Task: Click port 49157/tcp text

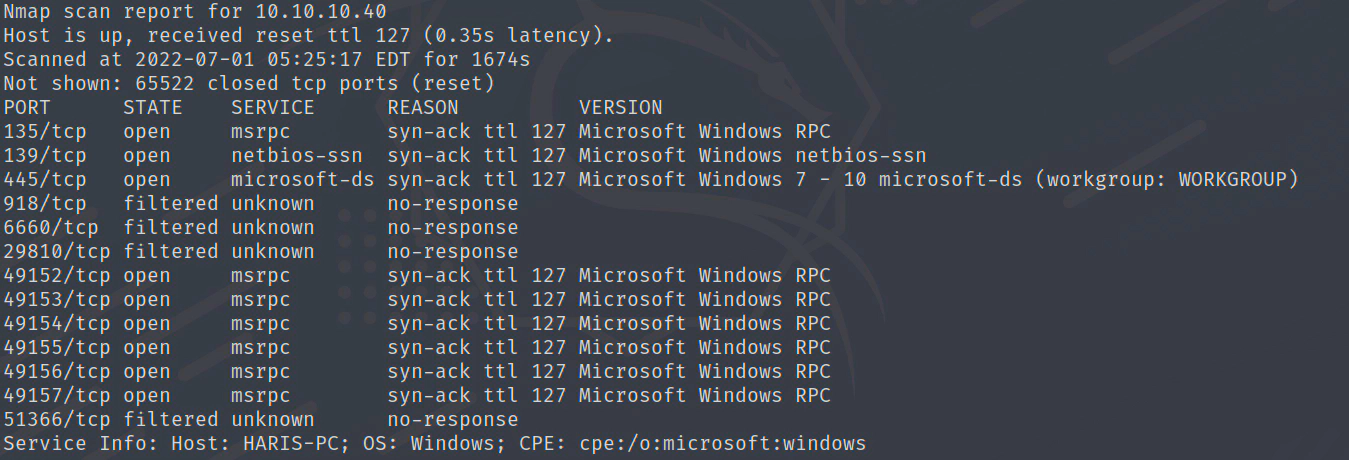Action: click(57, 396)
